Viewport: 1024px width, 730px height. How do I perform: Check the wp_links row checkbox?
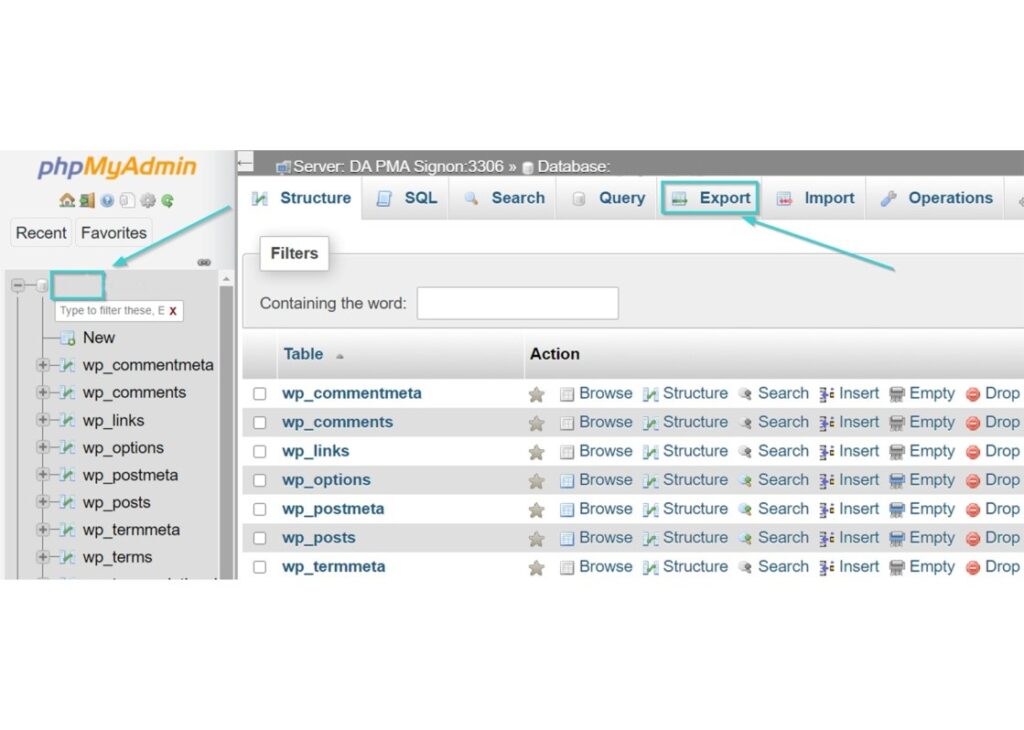pos(260,451)
